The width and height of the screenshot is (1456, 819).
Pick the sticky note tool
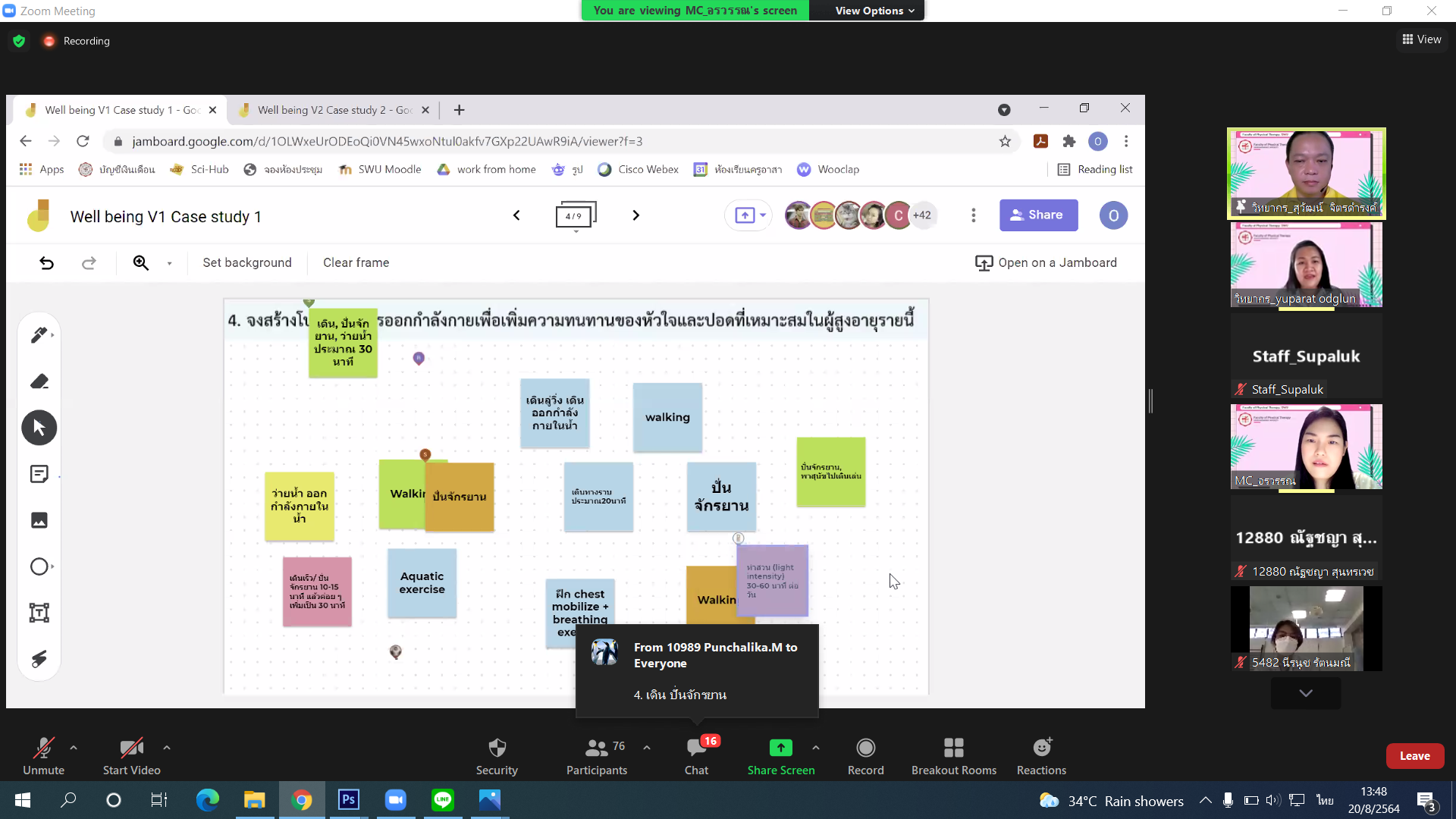pos(39,474)
